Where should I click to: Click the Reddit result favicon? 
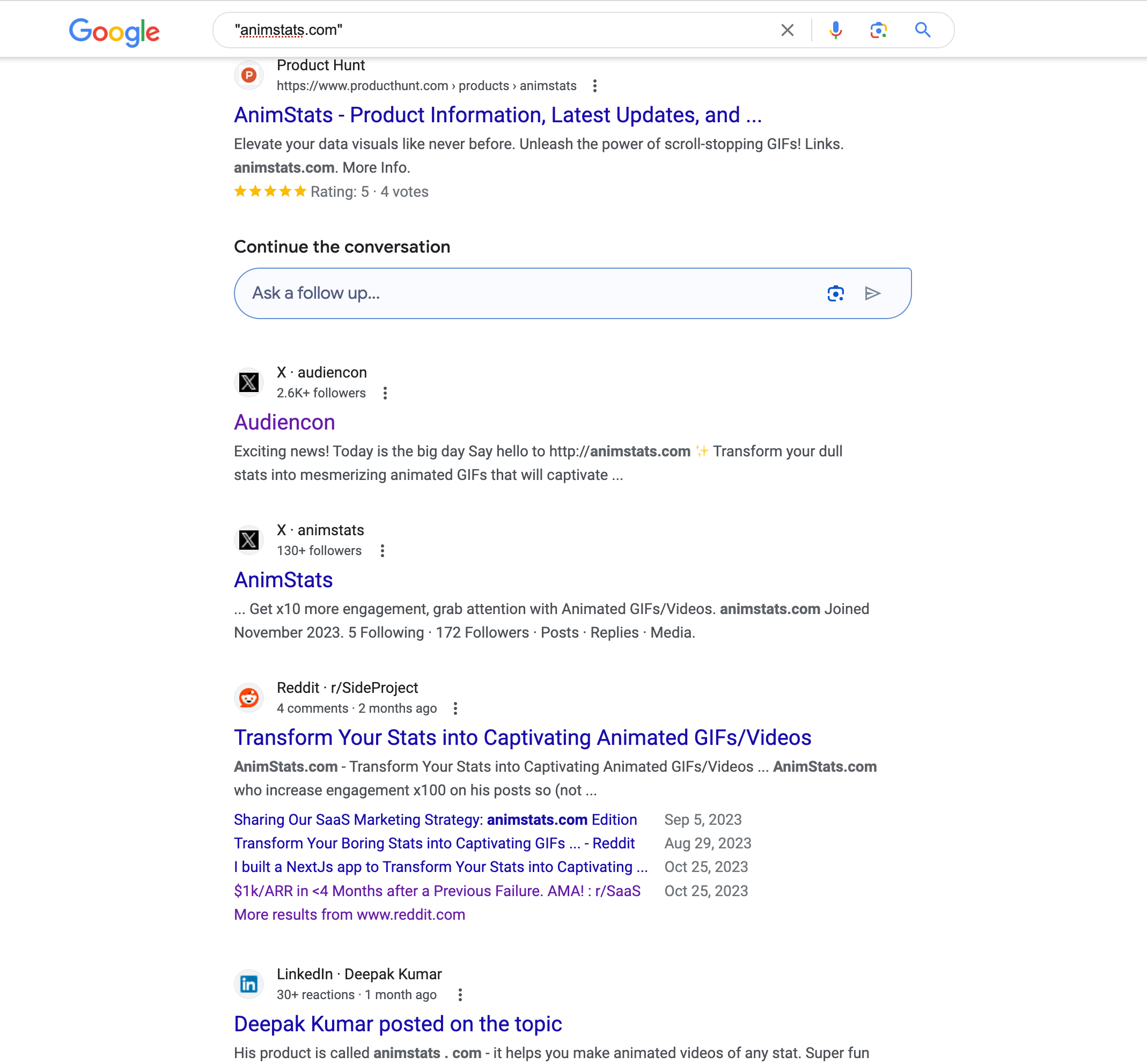coord(249,698)
